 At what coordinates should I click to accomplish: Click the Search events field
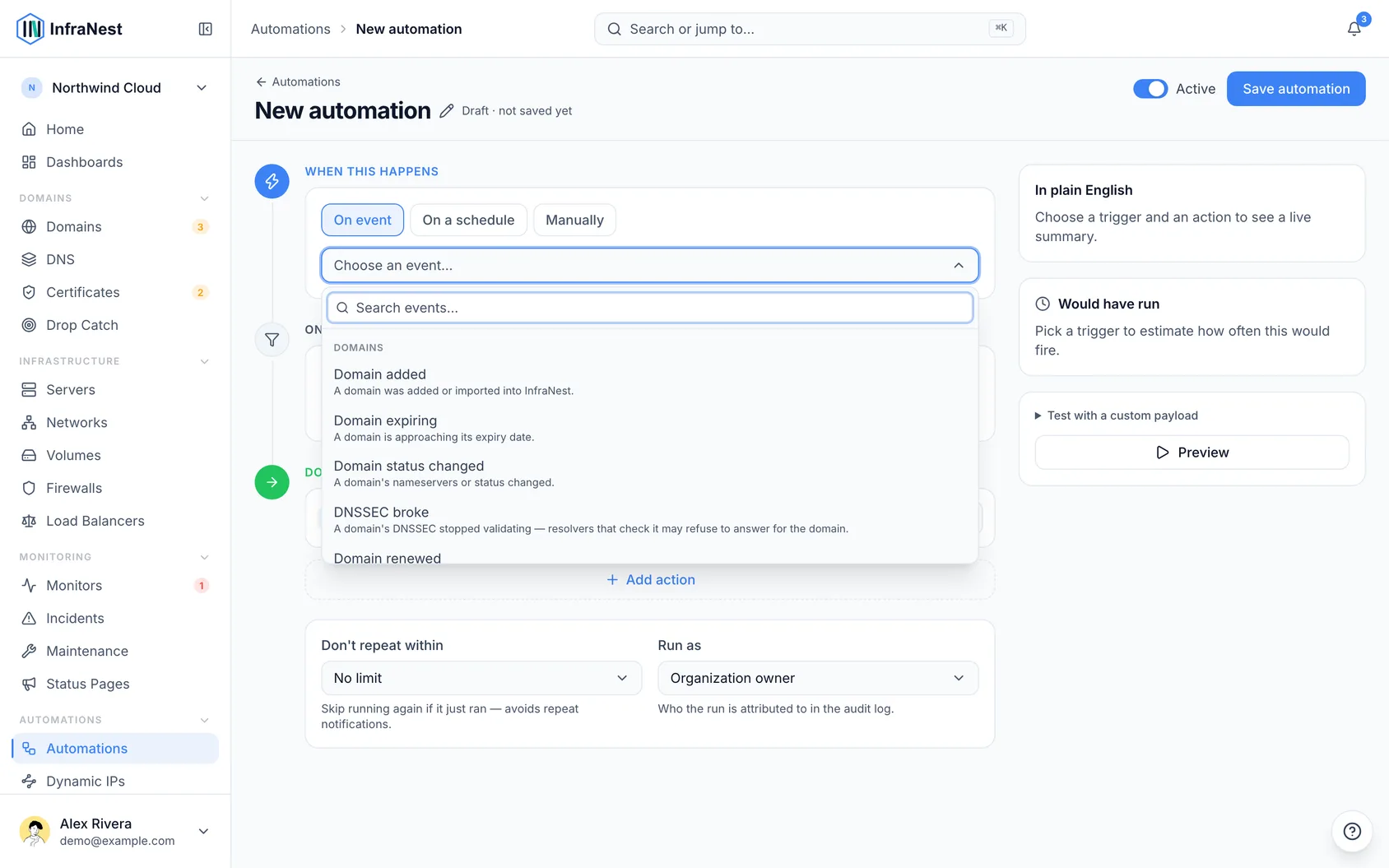(649, 308)
